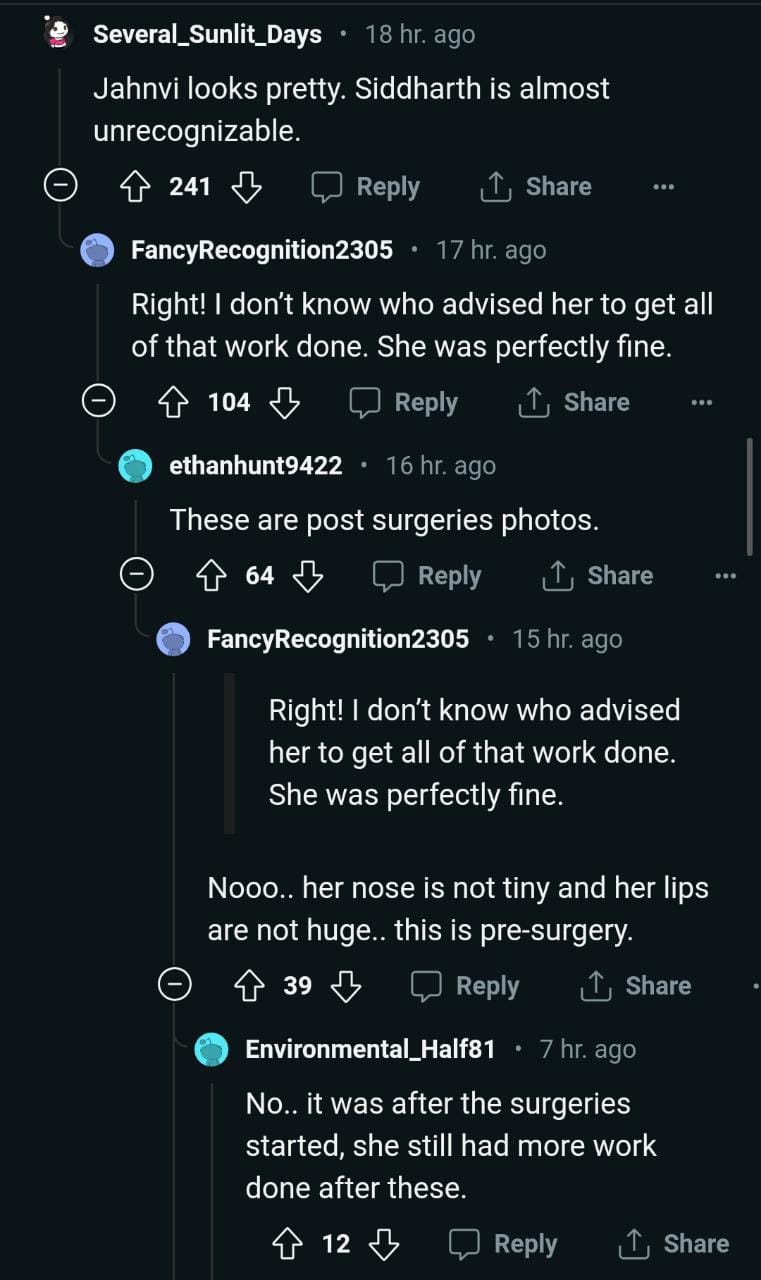761x1280 pixels.
Task: Open Environmental_Half81 username link
Action: click(370, 1049)
